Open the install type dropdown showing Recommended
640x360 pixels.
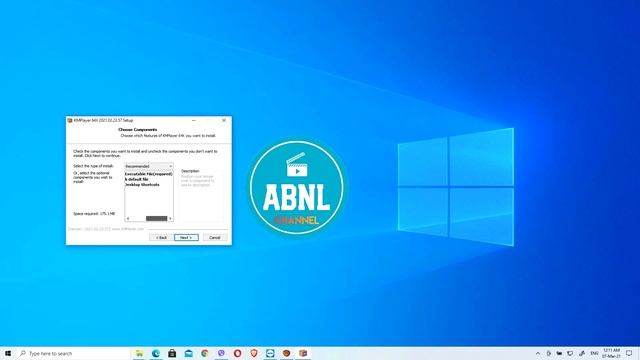149,166
